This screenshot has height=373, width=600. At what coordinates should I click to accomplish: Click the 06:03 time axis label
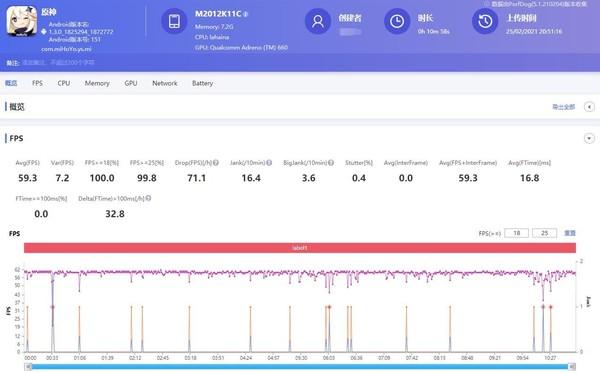329,358
